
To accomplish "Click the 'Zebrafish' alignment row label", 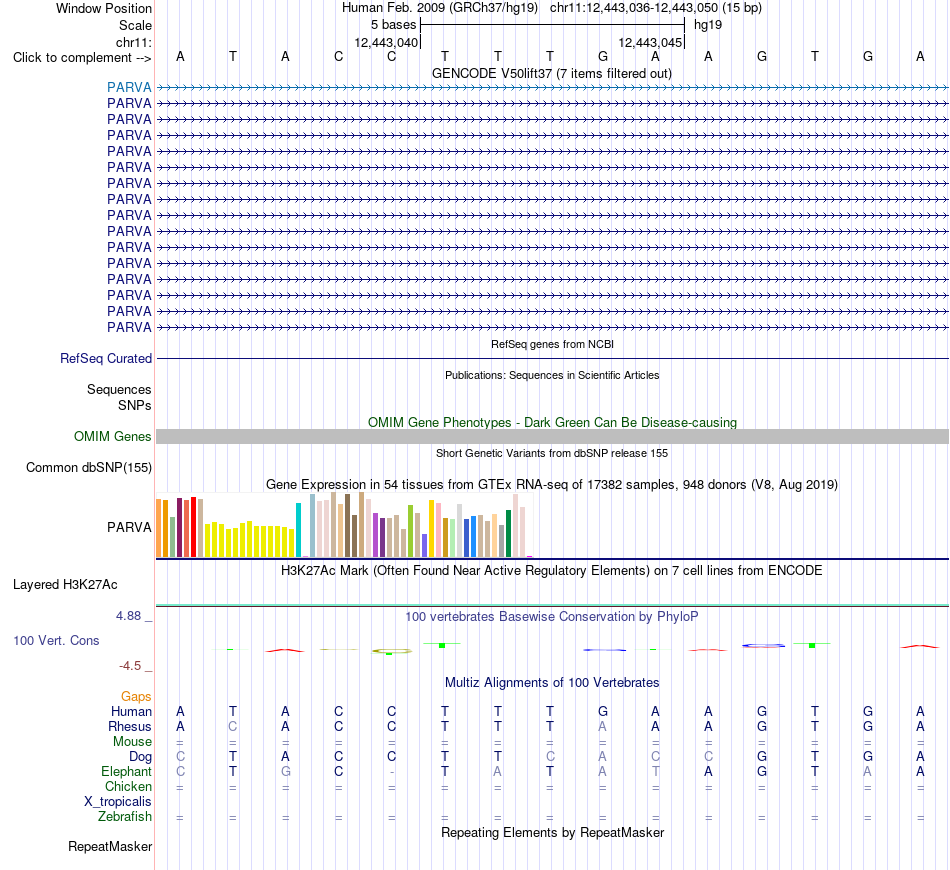I will tap(125, 816).
